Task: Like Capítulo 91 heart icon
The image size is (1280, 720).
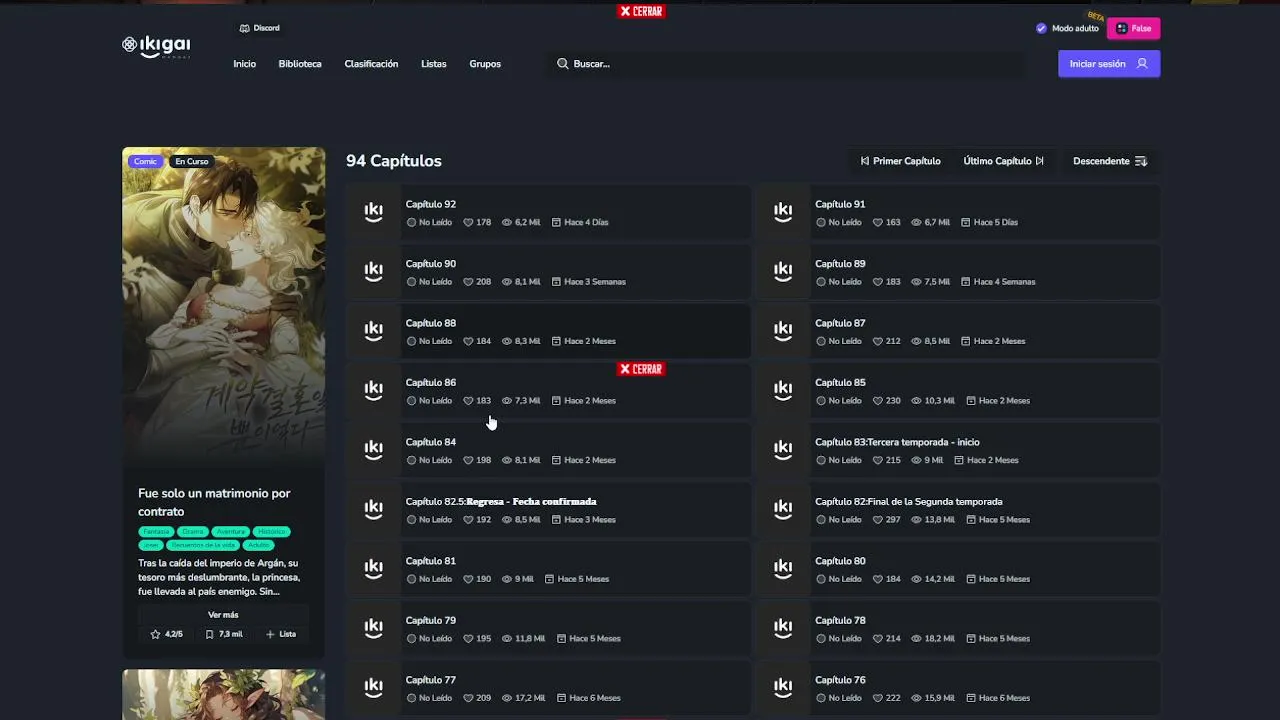Action: [x=878, y=222]
